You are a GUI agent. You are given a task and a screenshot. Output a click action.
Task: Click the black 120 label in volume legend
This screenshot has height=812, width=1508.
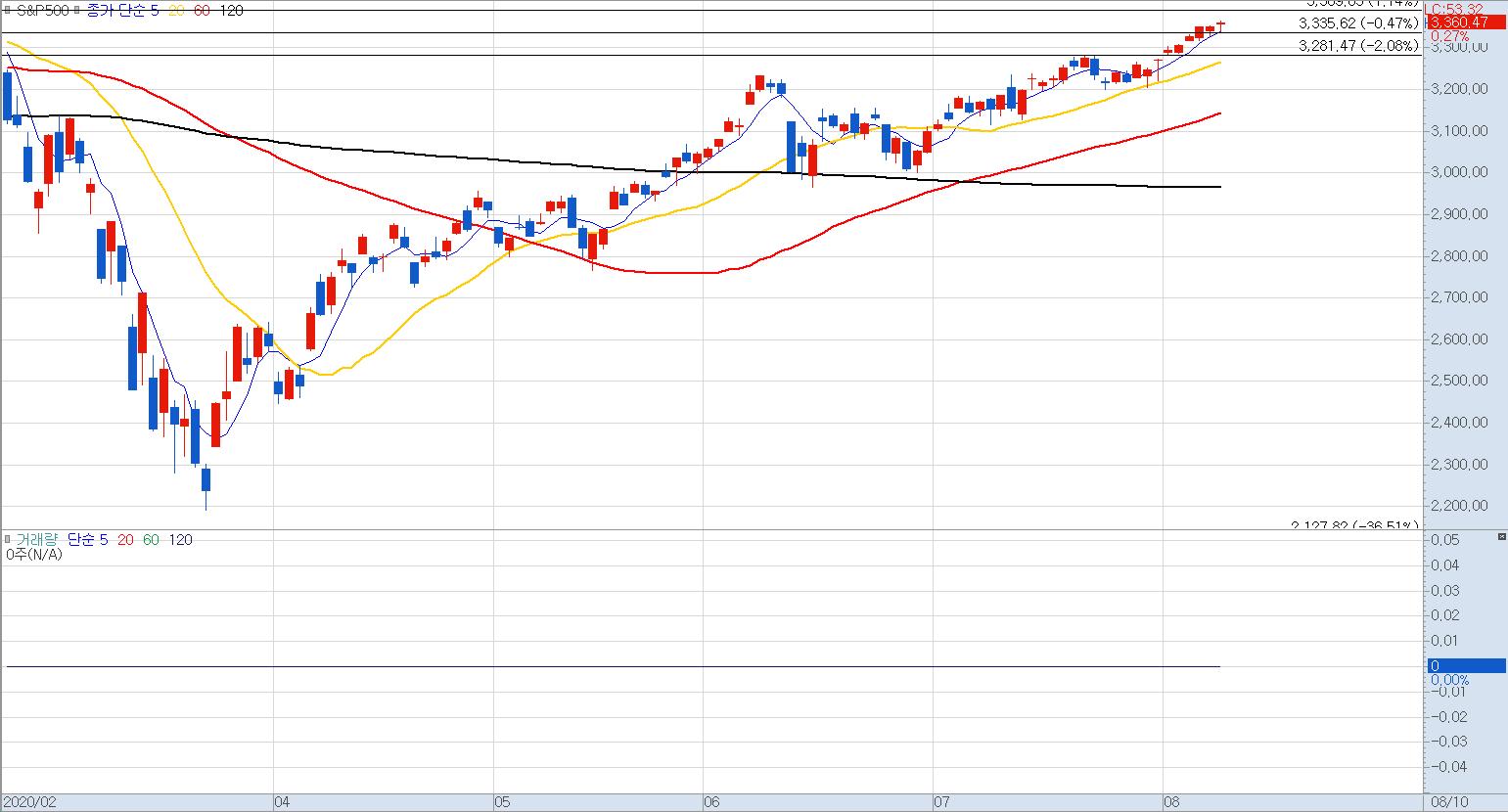(181, 539)
